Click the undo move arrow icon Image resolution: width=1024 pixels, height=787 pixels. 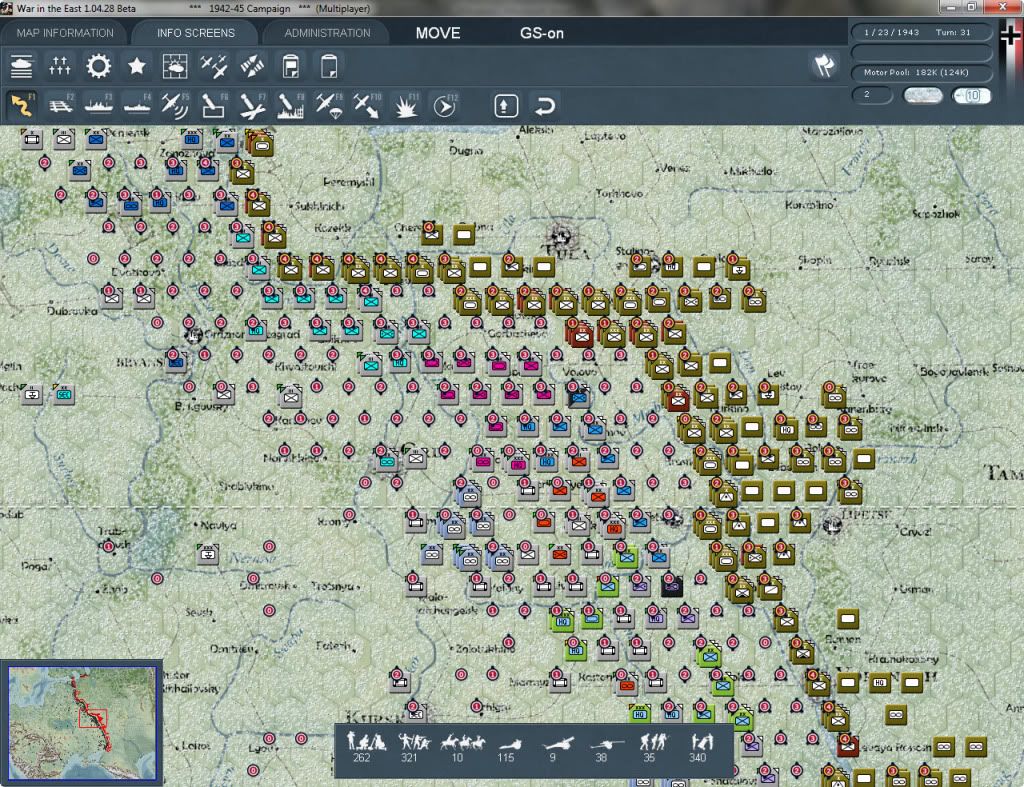(545, 105)
